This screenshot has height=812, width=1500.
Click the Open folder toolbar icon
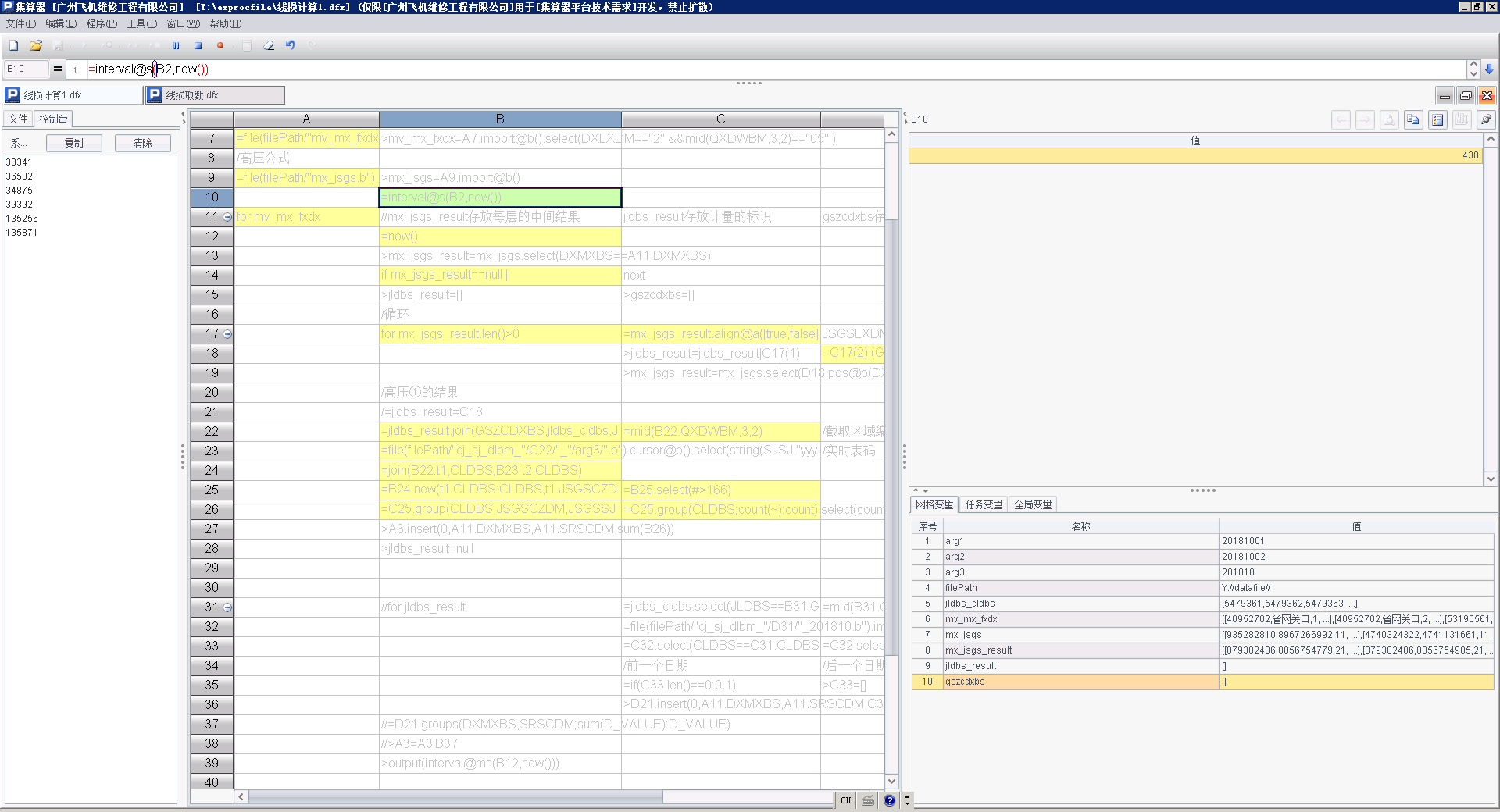click(x=35, y=45)
